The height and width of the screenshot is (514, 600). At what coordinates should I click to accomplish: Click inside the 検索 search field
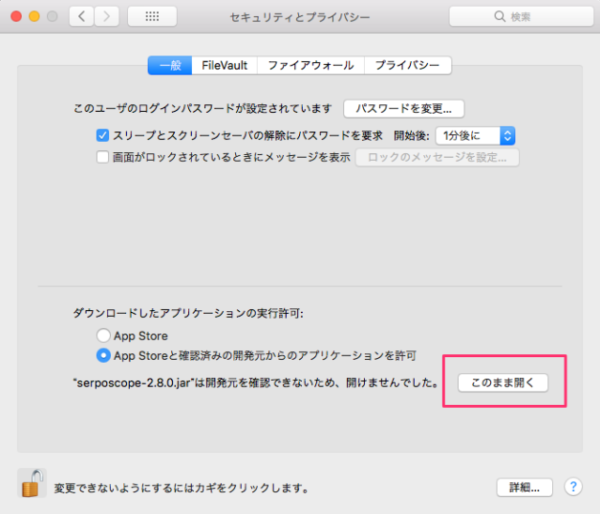(x=525, y=17)
